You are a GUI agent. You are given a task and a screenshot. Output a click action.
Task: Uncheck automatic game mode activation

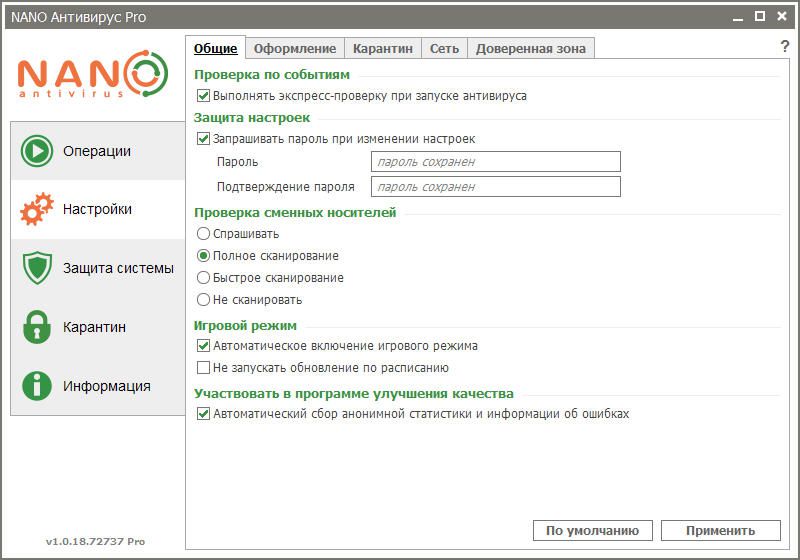[204, 346]
